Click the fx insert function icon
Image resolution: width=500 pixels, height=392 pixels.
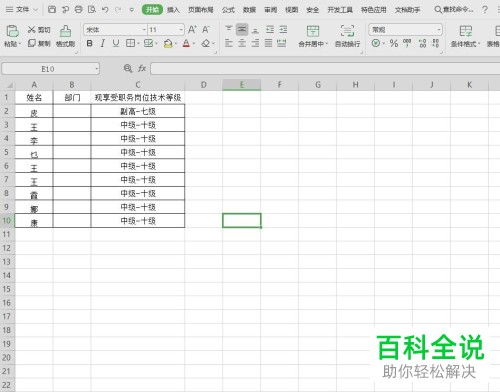pos(142,69)
